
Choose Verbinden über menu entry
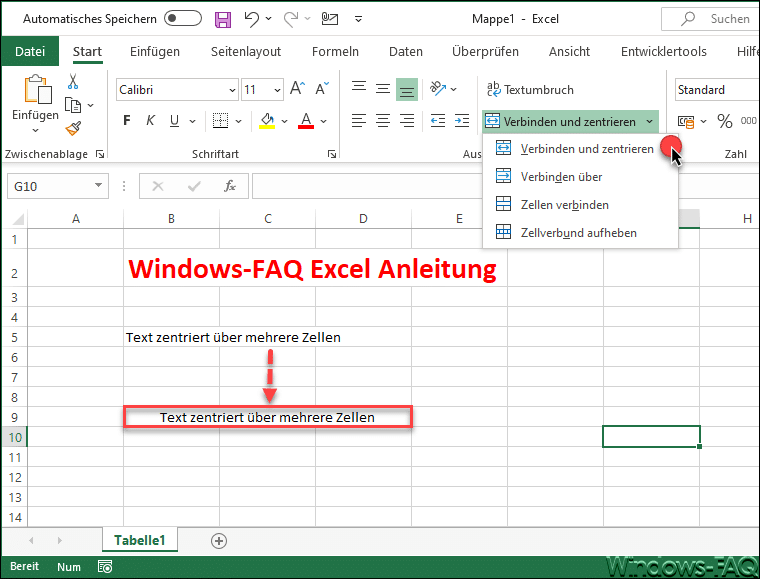(580, 177)
